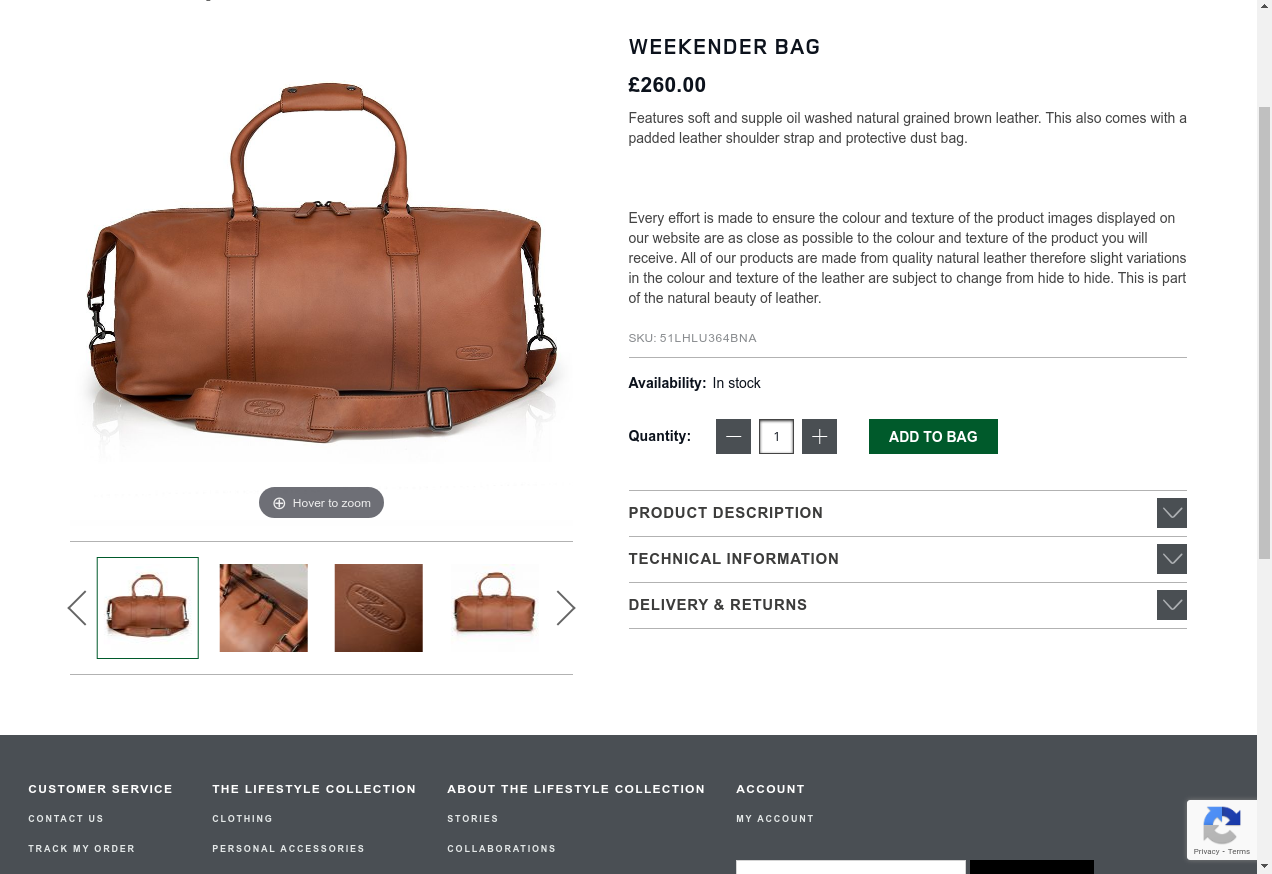Decrease quantity with the minus icon

click(733, 436)
